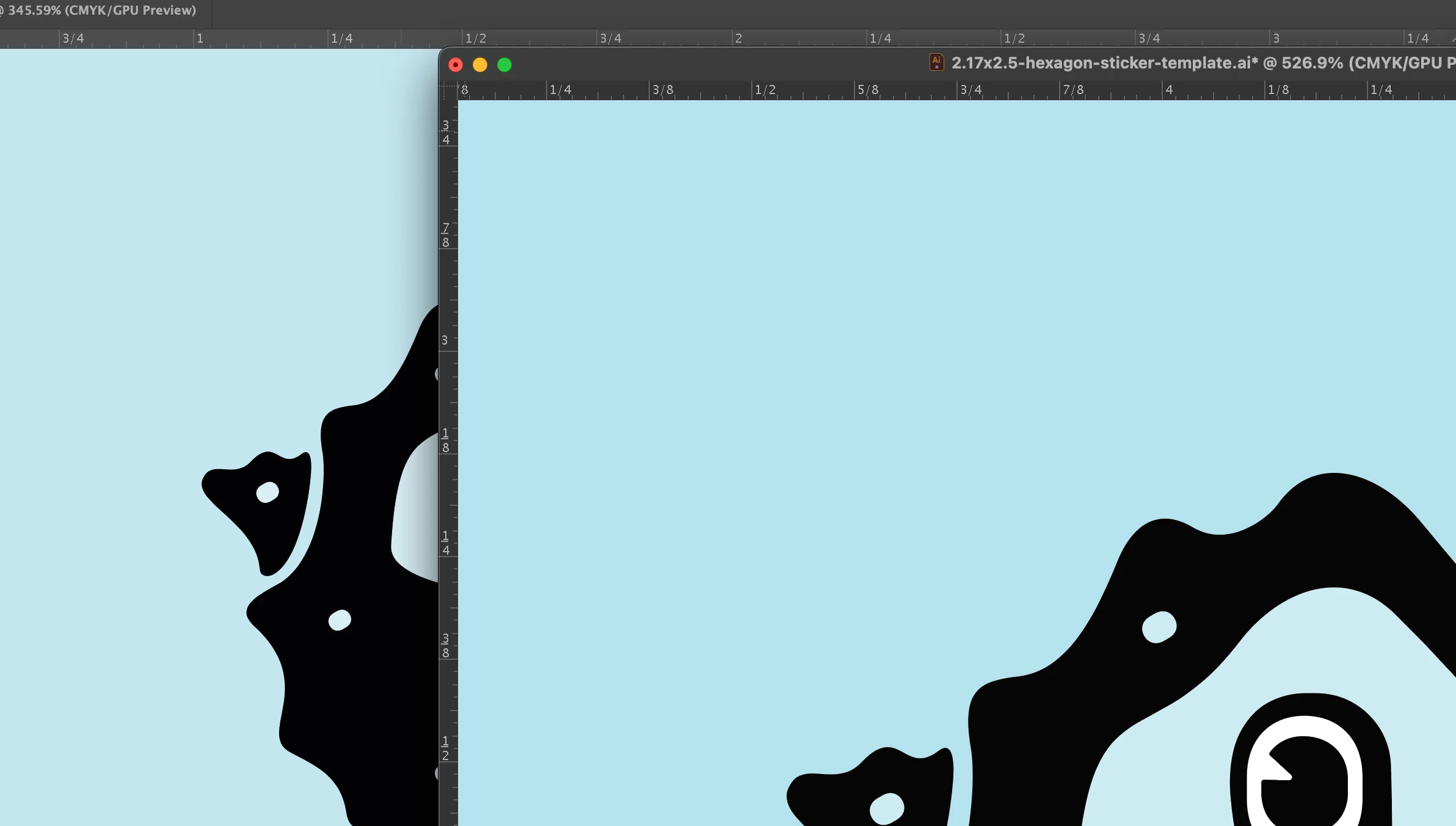Click the Ai document icon in title bar
The height and width of the screenshot is (826, 1456).
tap(936, 62)
